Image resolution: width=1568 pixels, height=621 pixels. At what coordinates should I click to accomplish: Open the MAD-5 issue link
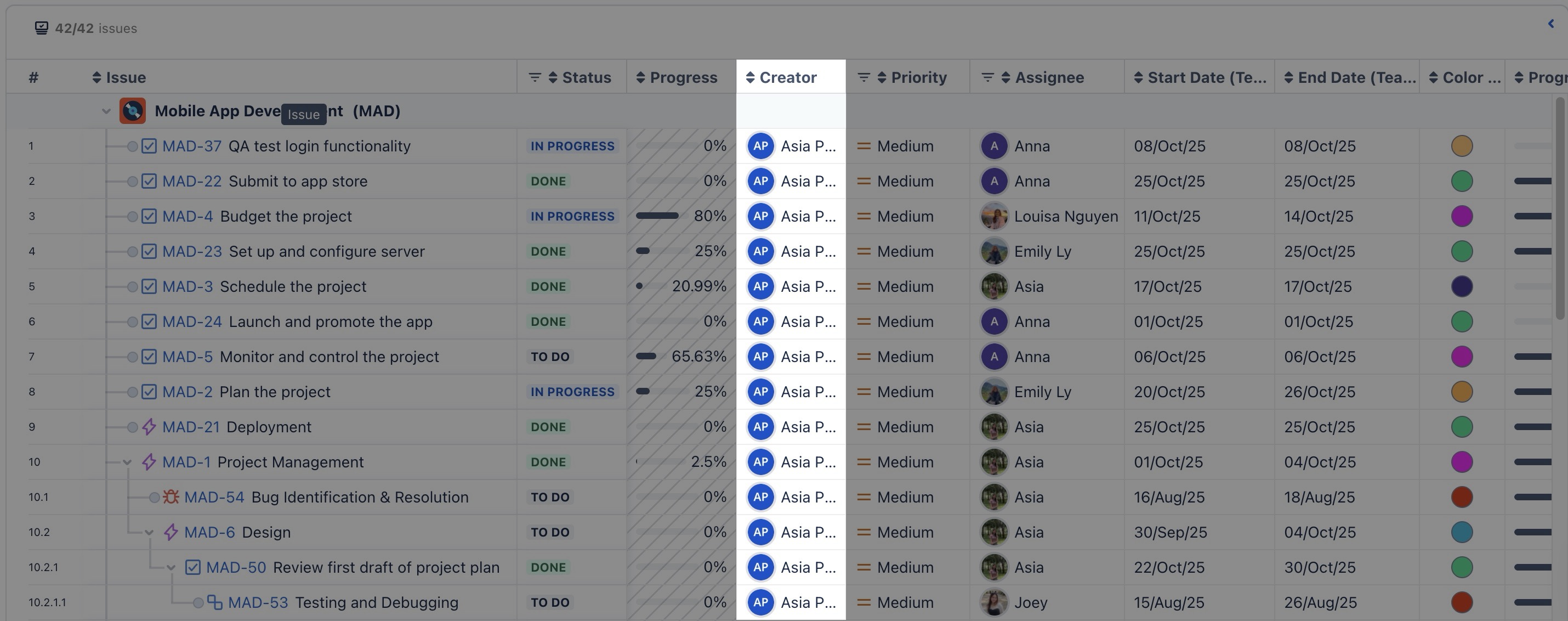[188, 357]
